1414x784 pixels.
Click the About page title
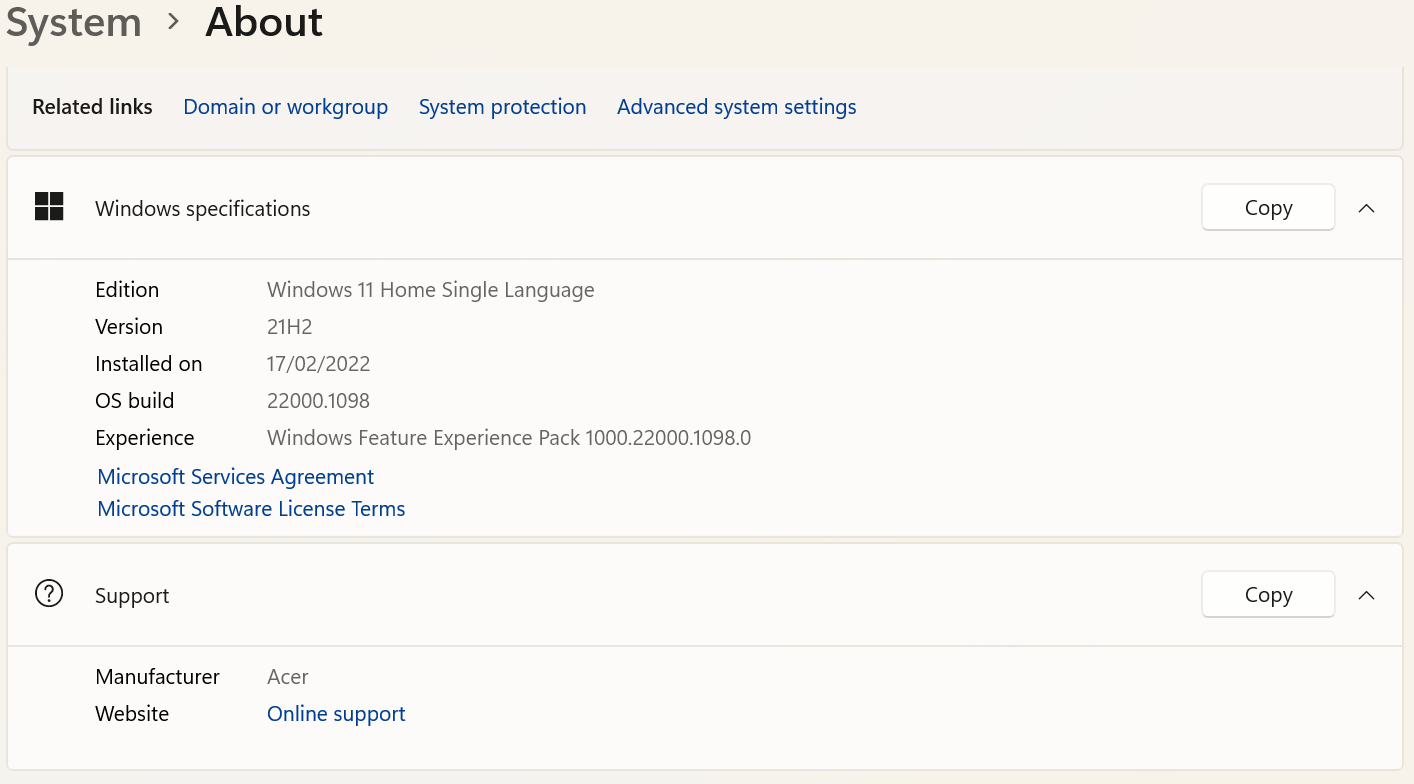pos(264,22)
